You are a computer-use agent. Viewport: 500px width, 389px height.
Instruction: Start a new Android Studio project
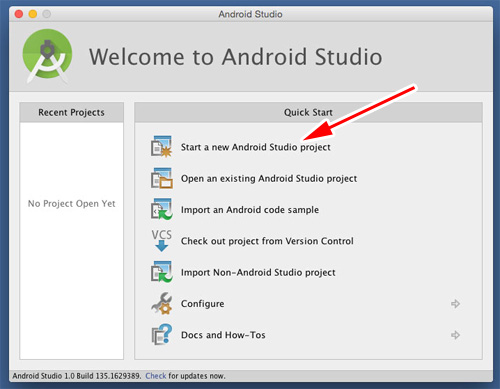pos(256,147)
